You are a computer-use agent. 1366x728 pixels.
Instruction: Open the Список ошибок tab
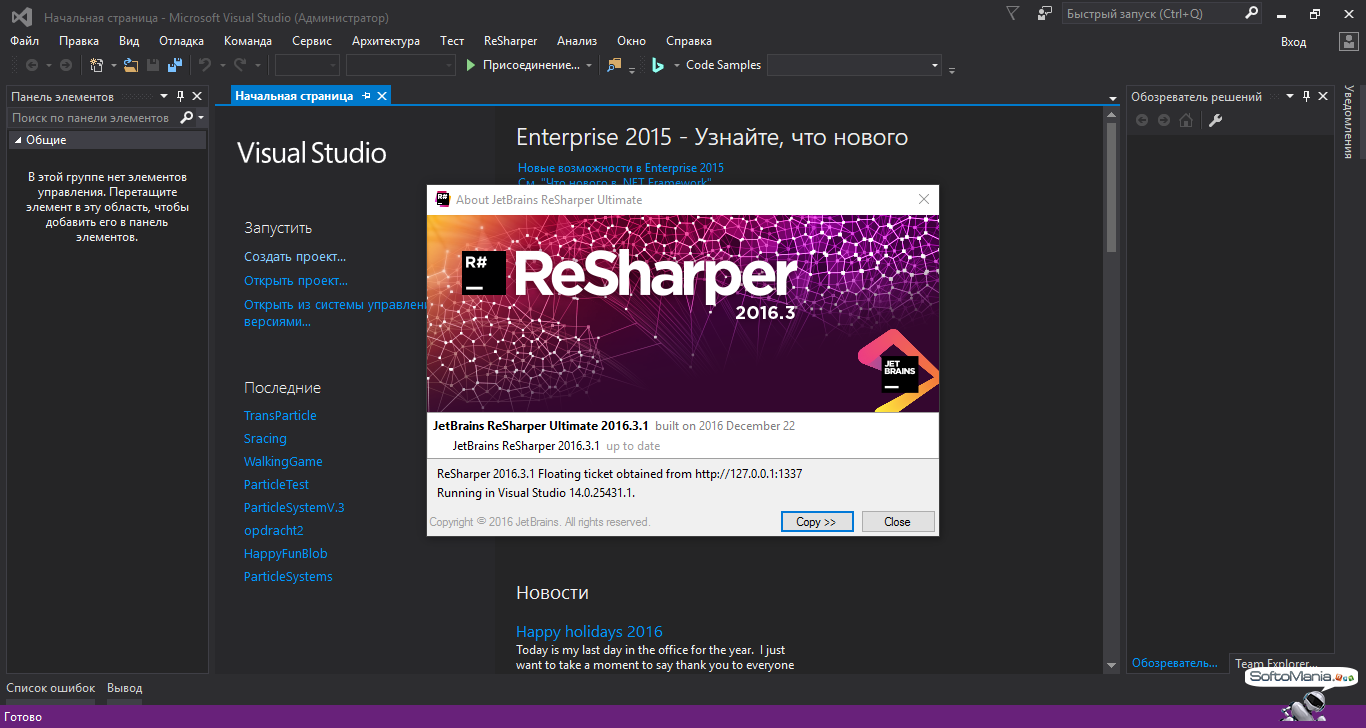[x=51, y=688]
